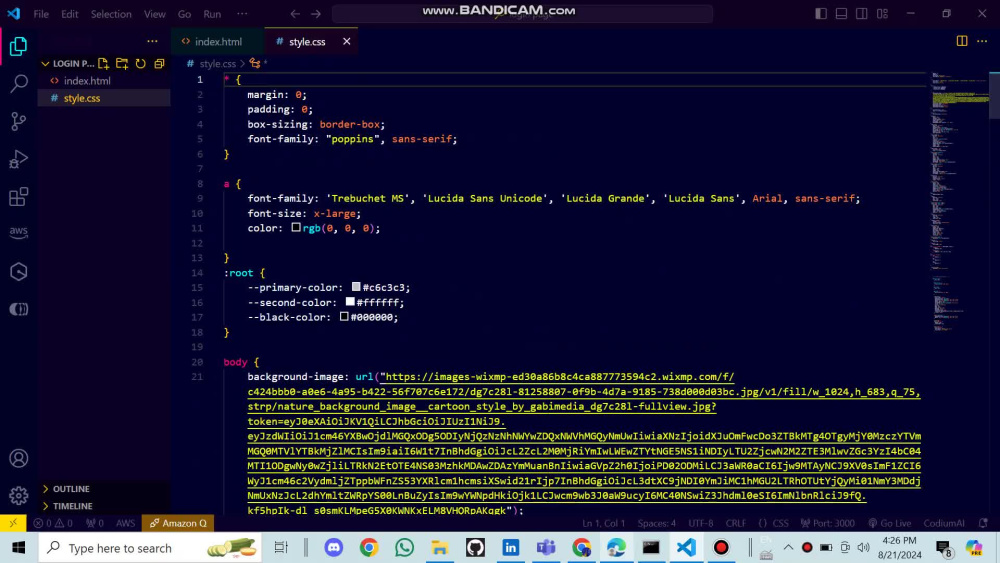The image size is (1000, 563).
Task: Open the breadcrumb symbol dropdown after style.css
Action: pos(258,64)
